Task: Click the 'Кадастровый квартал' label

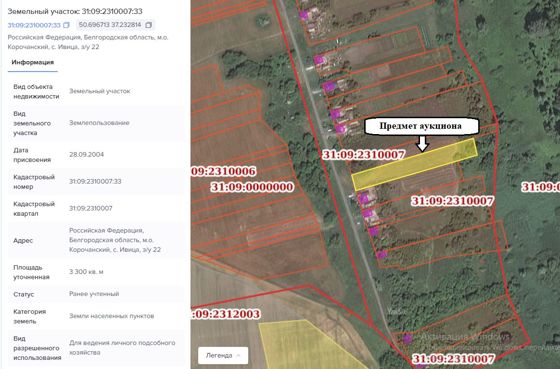Action: (34, 209)
